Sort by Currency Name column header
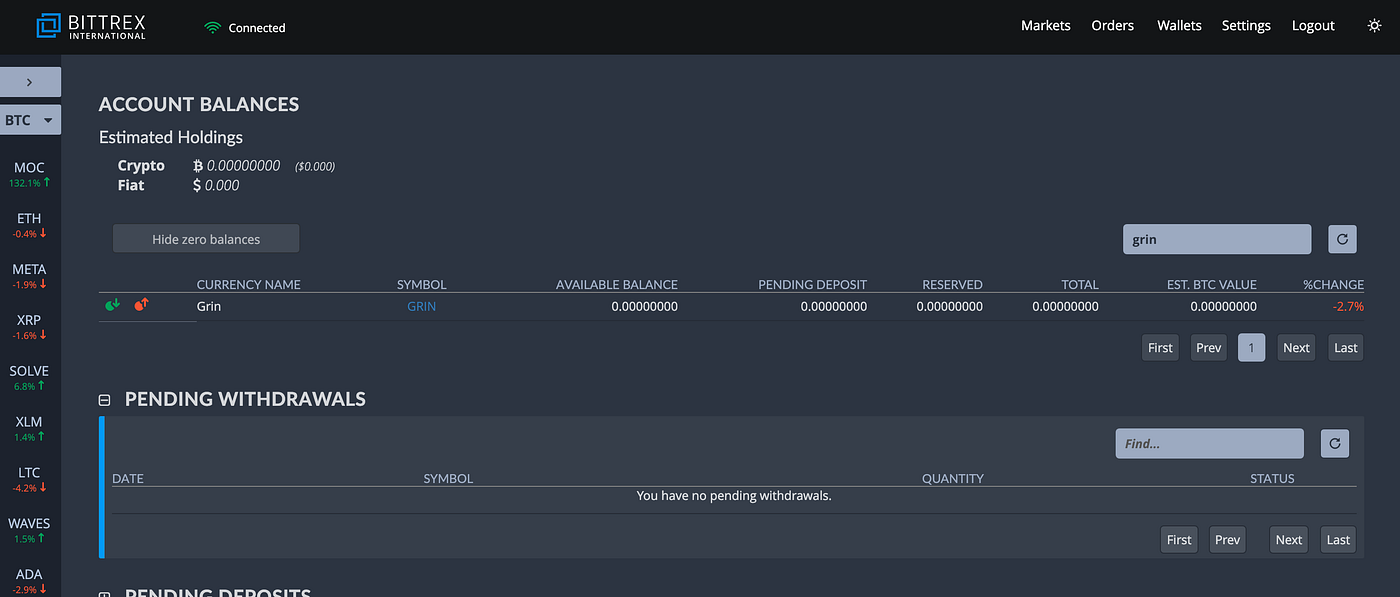 click(x=248, y=284)
